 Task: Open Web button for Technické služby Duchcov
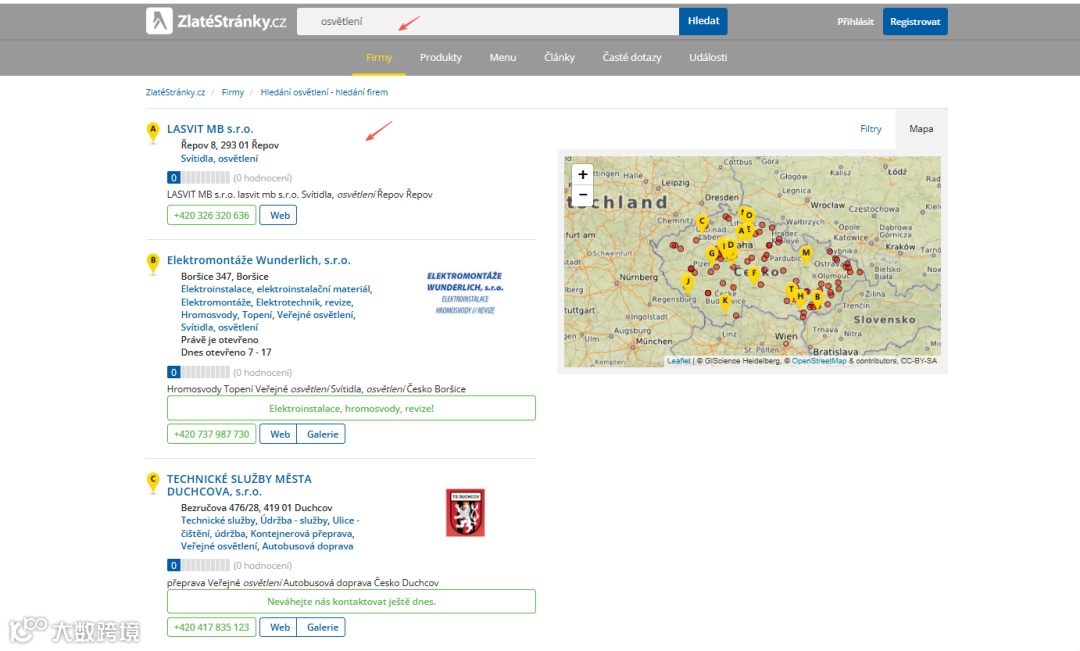278,627
